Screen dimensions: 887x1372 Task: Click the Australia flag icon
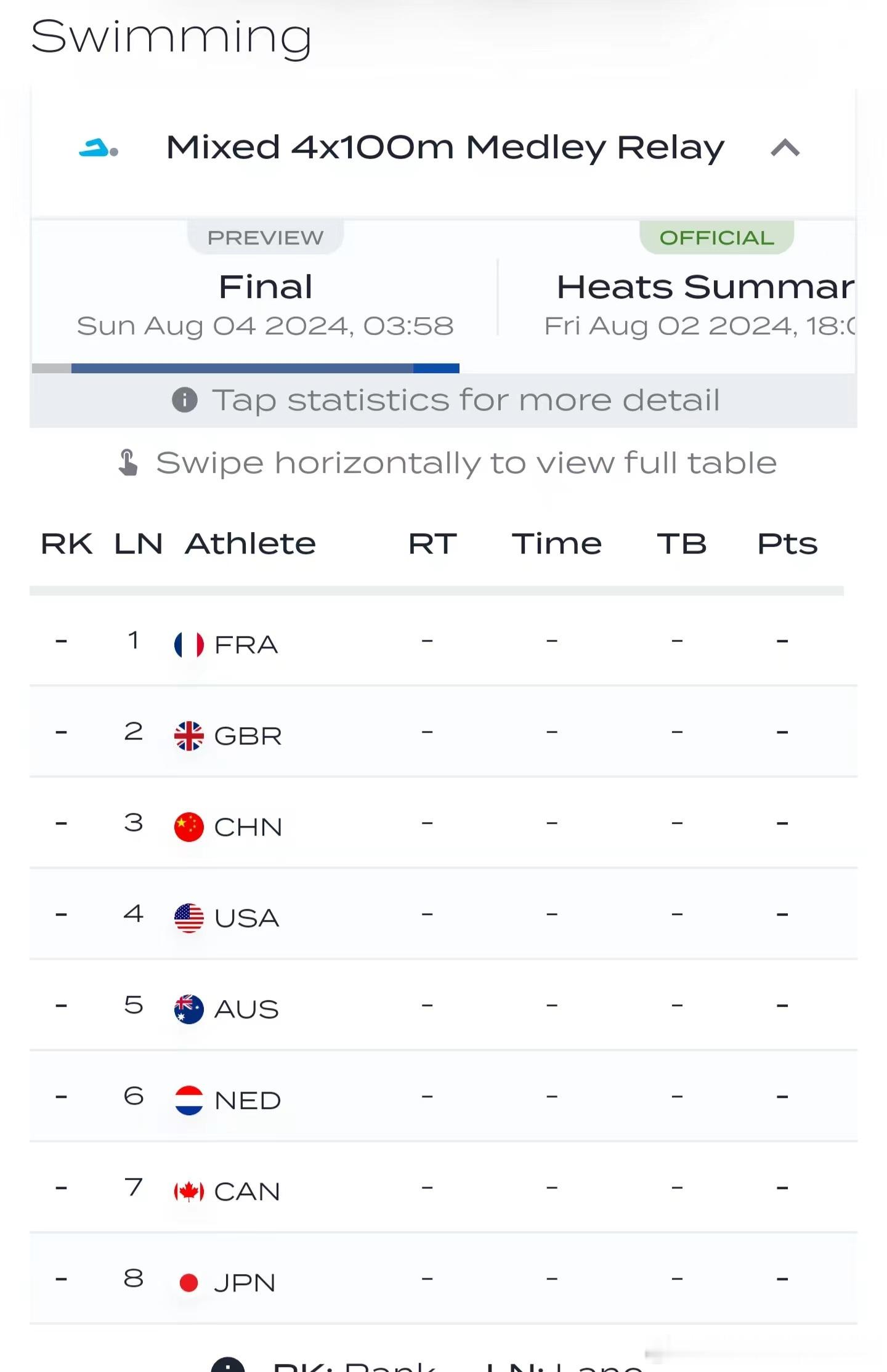189,1009
